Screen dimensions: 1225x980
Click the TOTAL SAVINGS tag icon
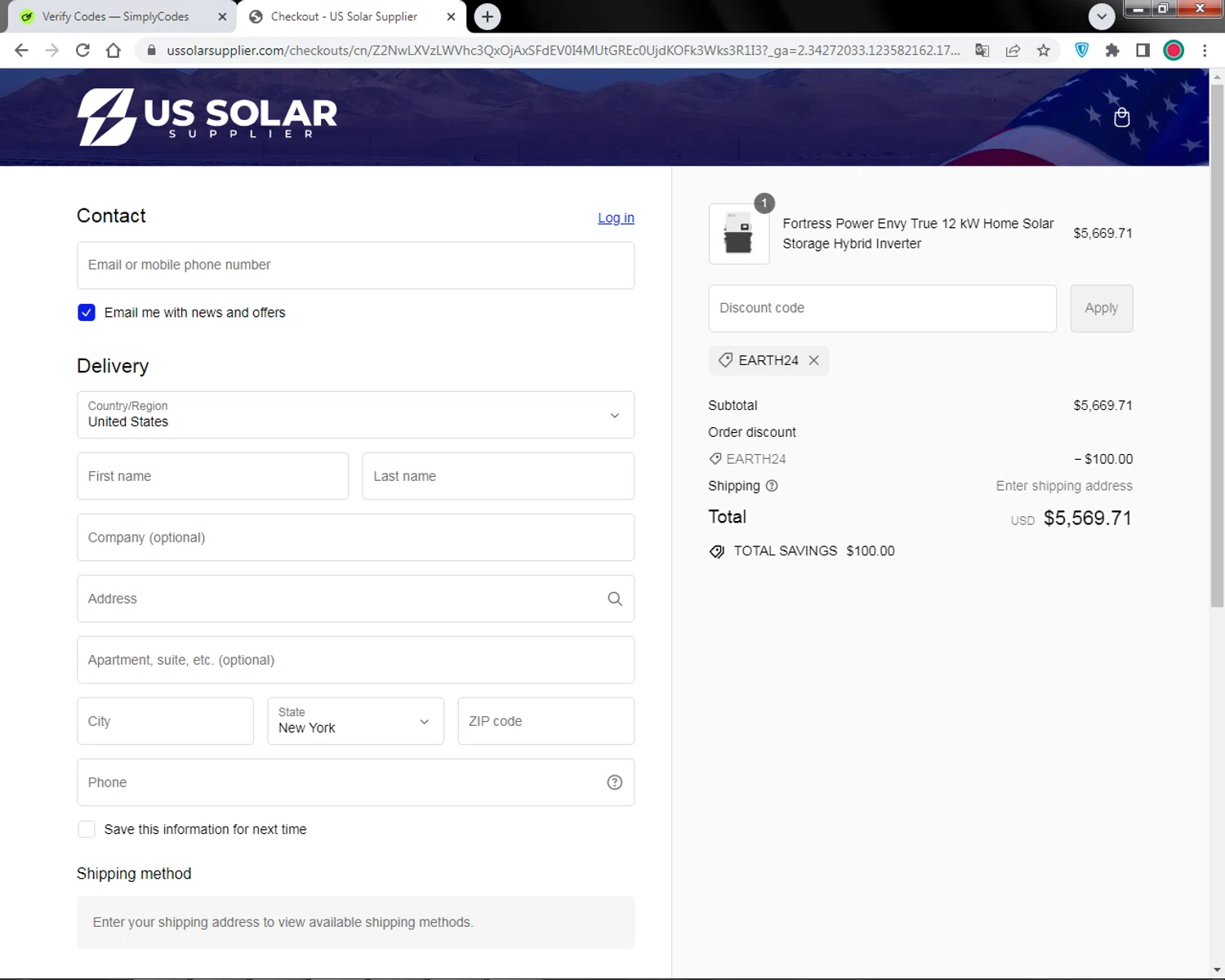pyautogui.click(x=717, y=551)
